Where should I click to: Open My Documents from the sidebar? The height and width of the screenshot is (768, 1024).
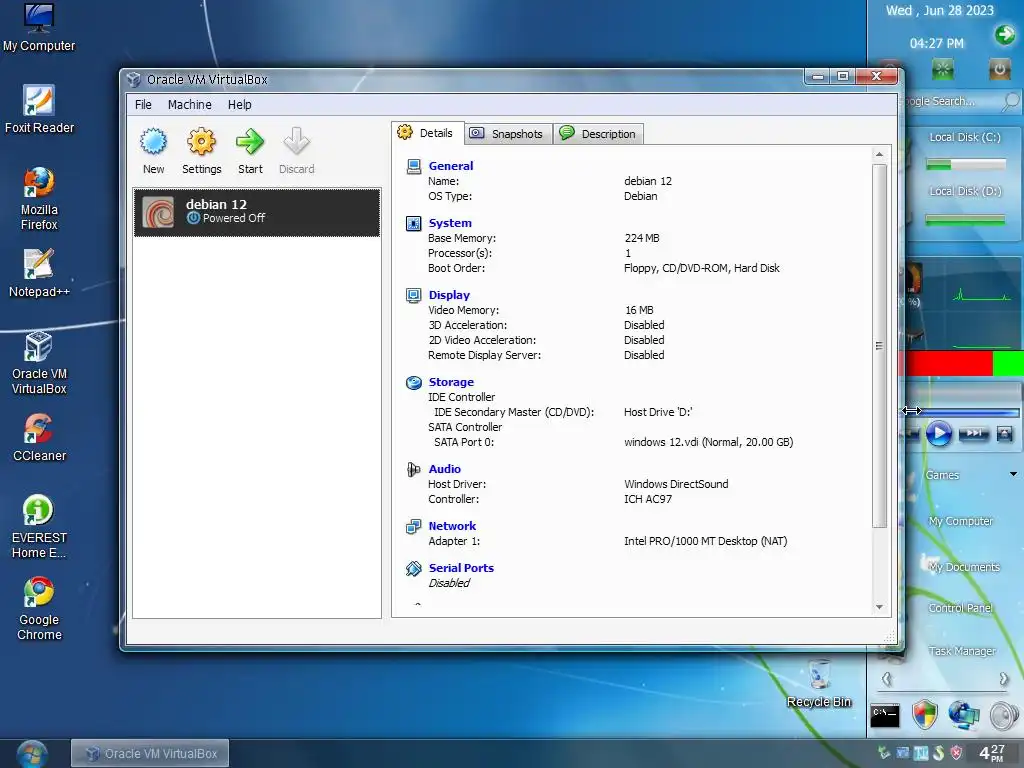[964, 567]
